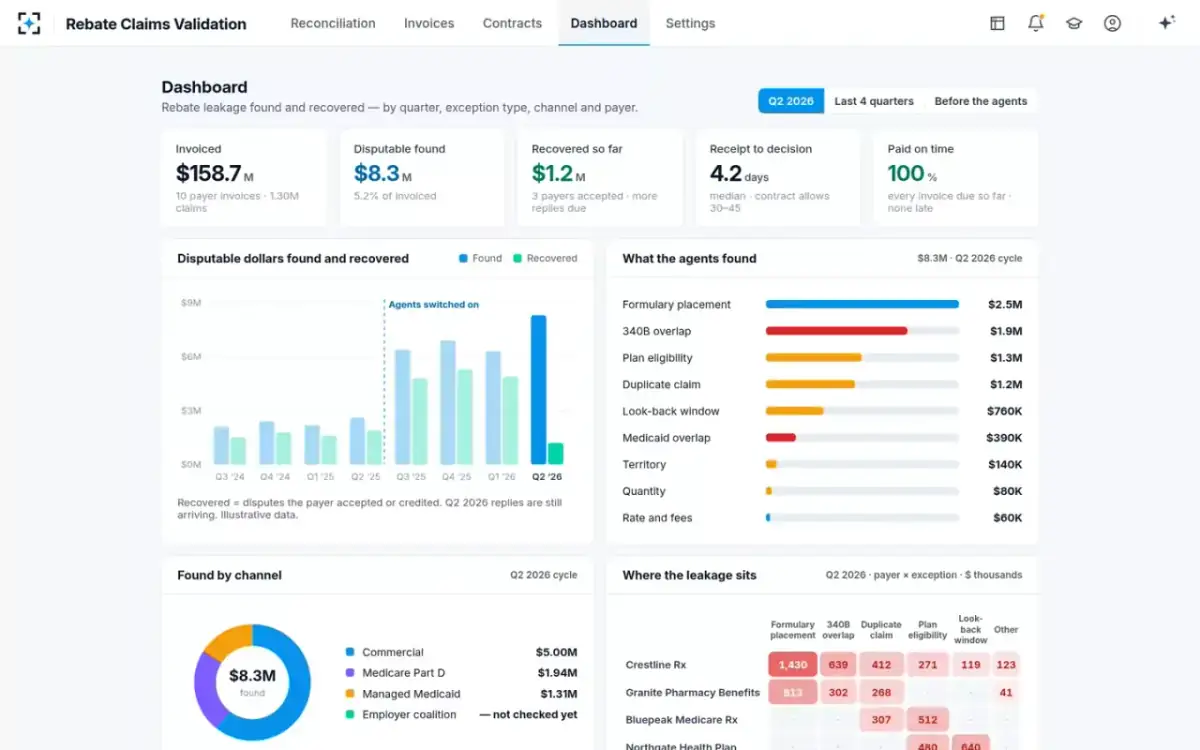Image resolution: width=1200 pixels, height=750 pixels.
Task: Go to the Invoices tab
Action: coord(429,23)
